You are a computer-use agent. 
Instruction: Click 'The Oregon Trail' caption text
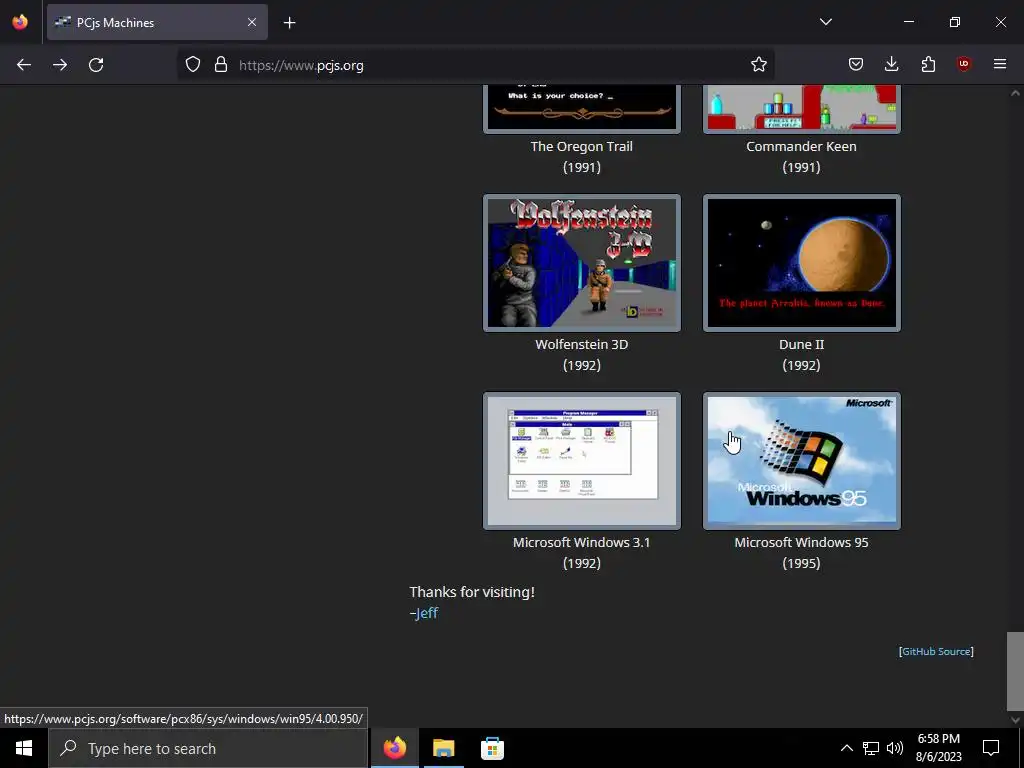(x=581, y=146)
